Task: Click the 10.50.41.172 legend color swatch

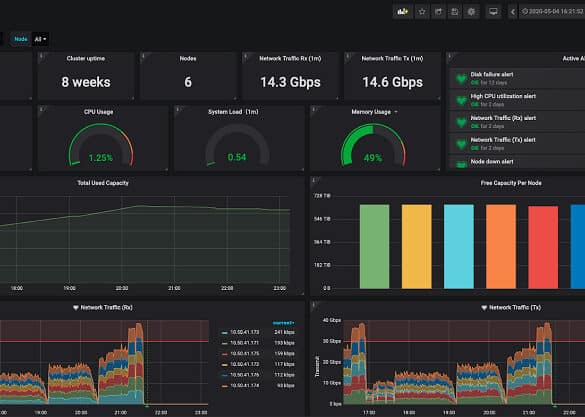Action: tap(224, 365)
